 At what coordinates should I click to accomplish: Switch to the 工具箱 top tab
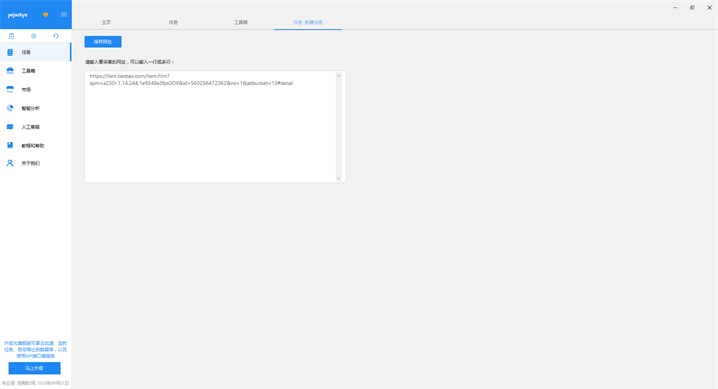(241, 22)
